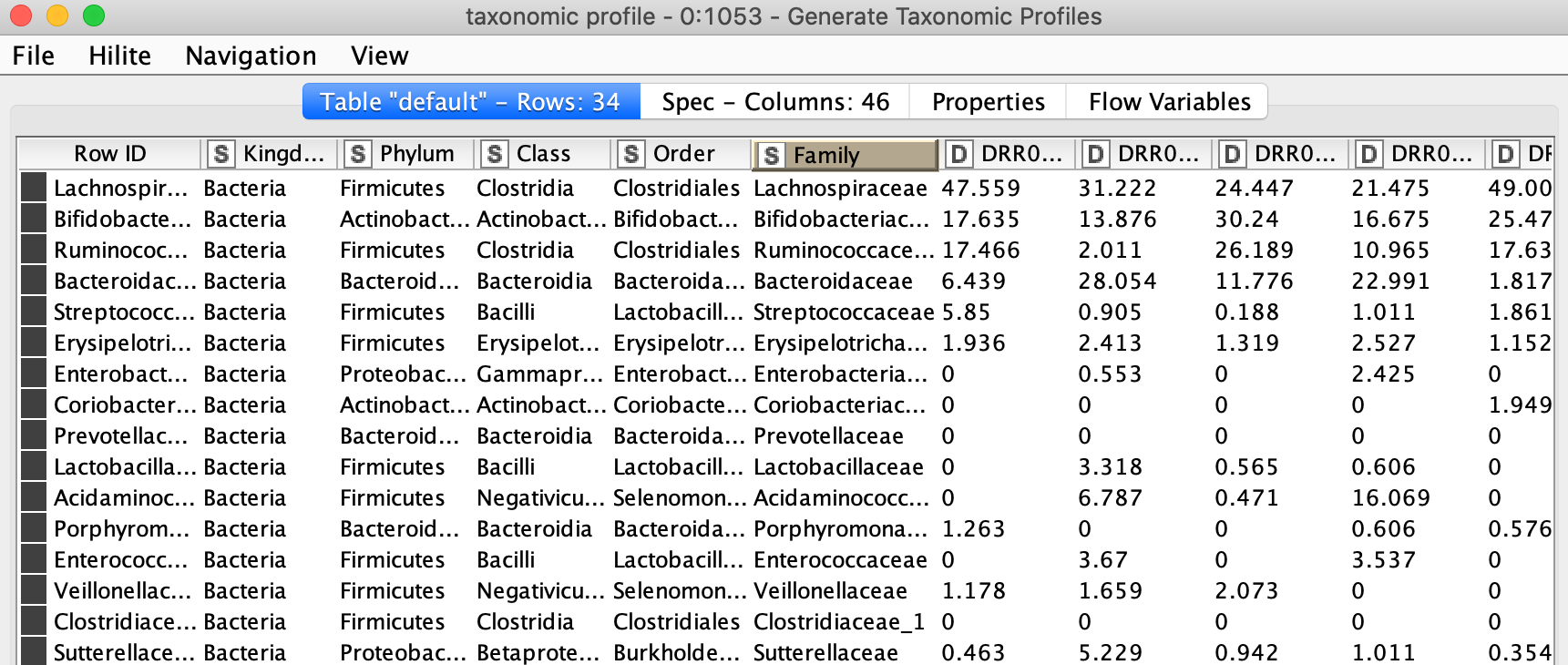1568x665 pixels.
Task: Select the Sutterellaceae family cell
Action: point(845,652)
